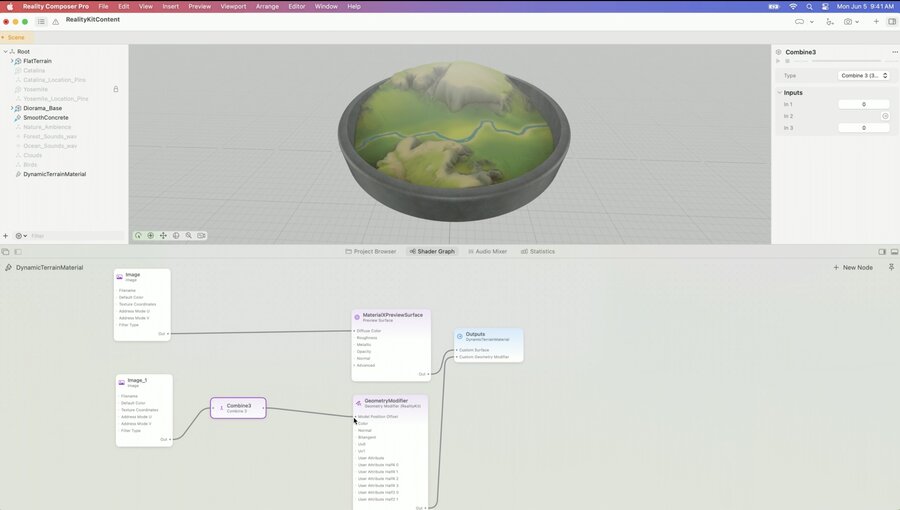Select SmoothConcrete material in hierarchy

click(45, 118)
